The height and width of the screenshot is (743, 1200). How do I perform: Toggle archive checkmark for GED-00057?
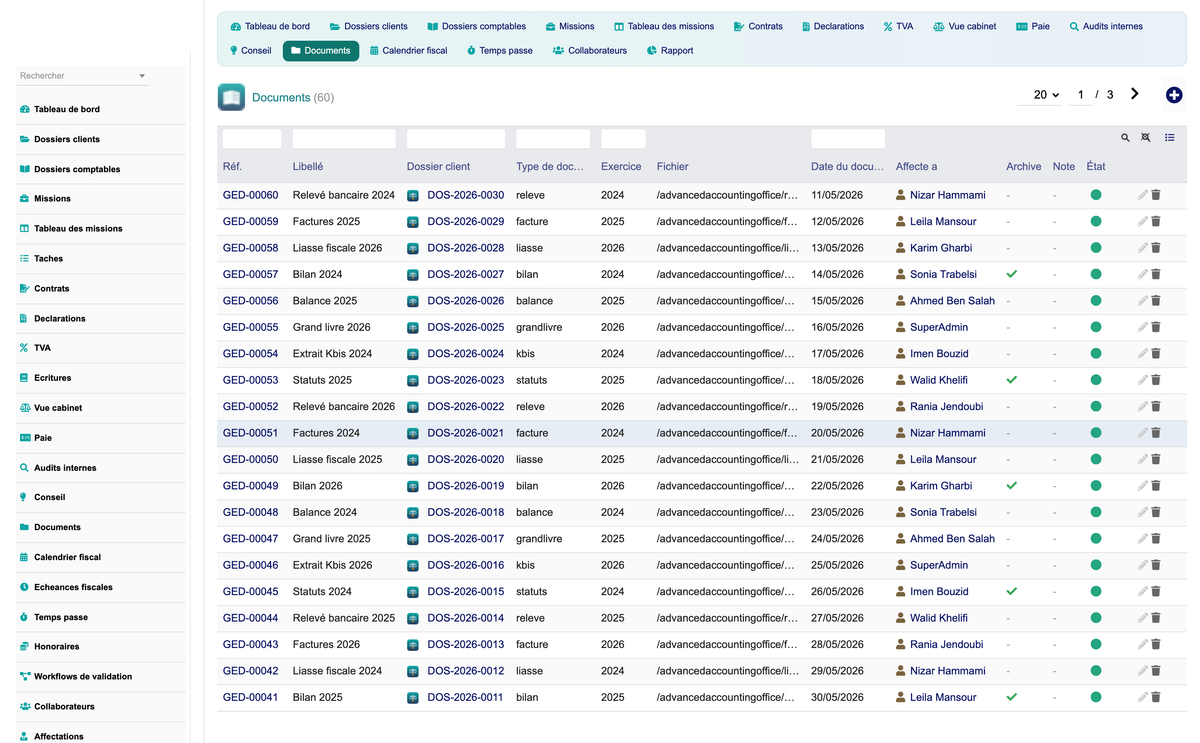[1012, 274]
